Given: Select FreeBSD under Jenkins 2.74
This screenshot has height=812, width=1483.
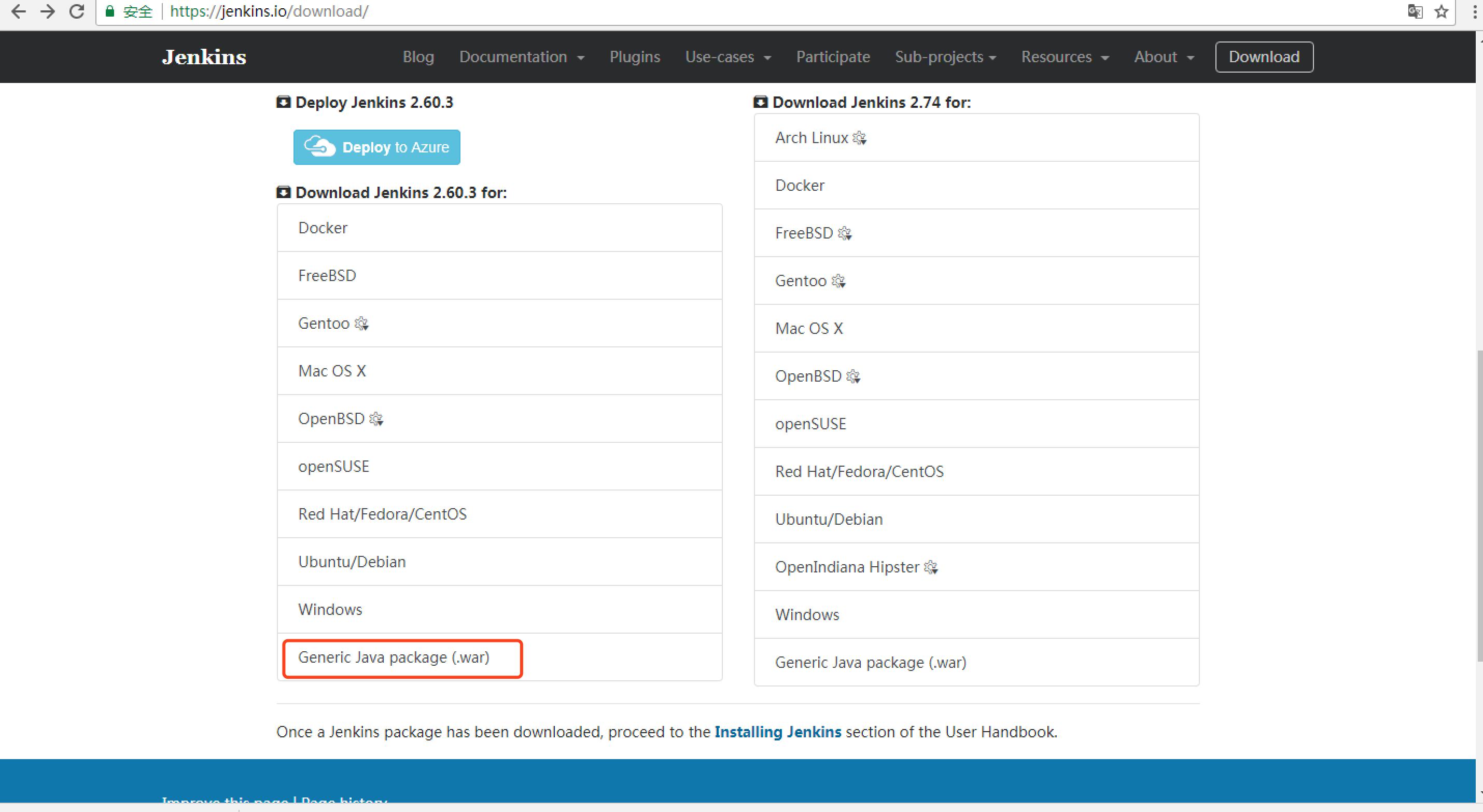Looking at the screenshot, I should pos(976,233).
